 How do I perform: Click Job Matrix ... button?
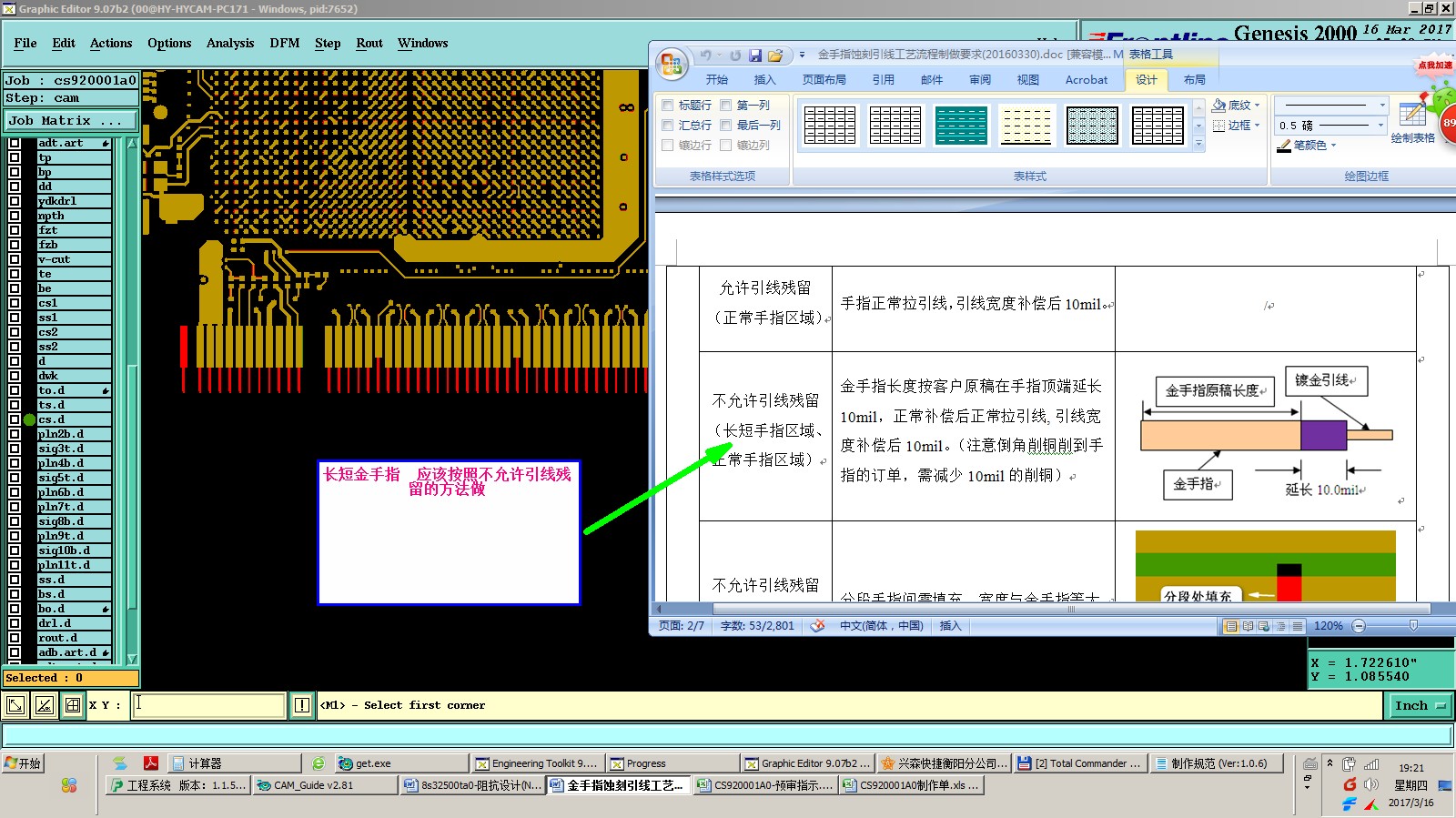[69, 120]
